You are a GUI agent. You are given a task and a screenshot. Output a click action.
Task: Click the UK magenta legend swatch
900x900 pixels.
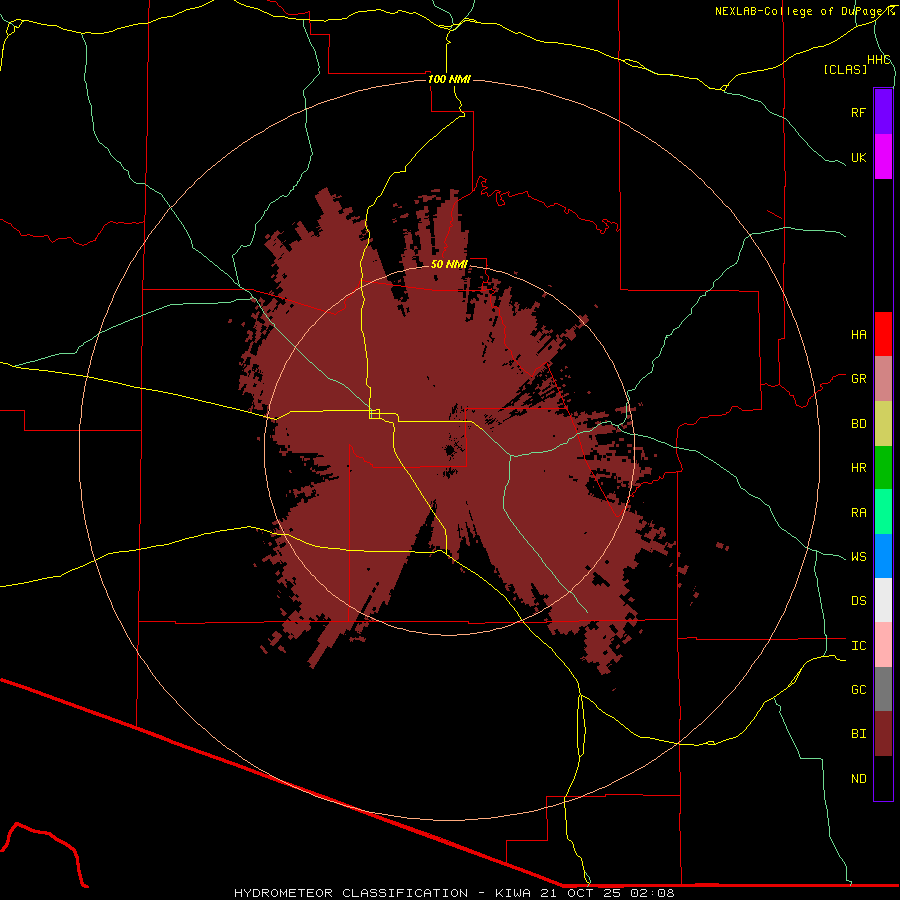tap(883, 157)
